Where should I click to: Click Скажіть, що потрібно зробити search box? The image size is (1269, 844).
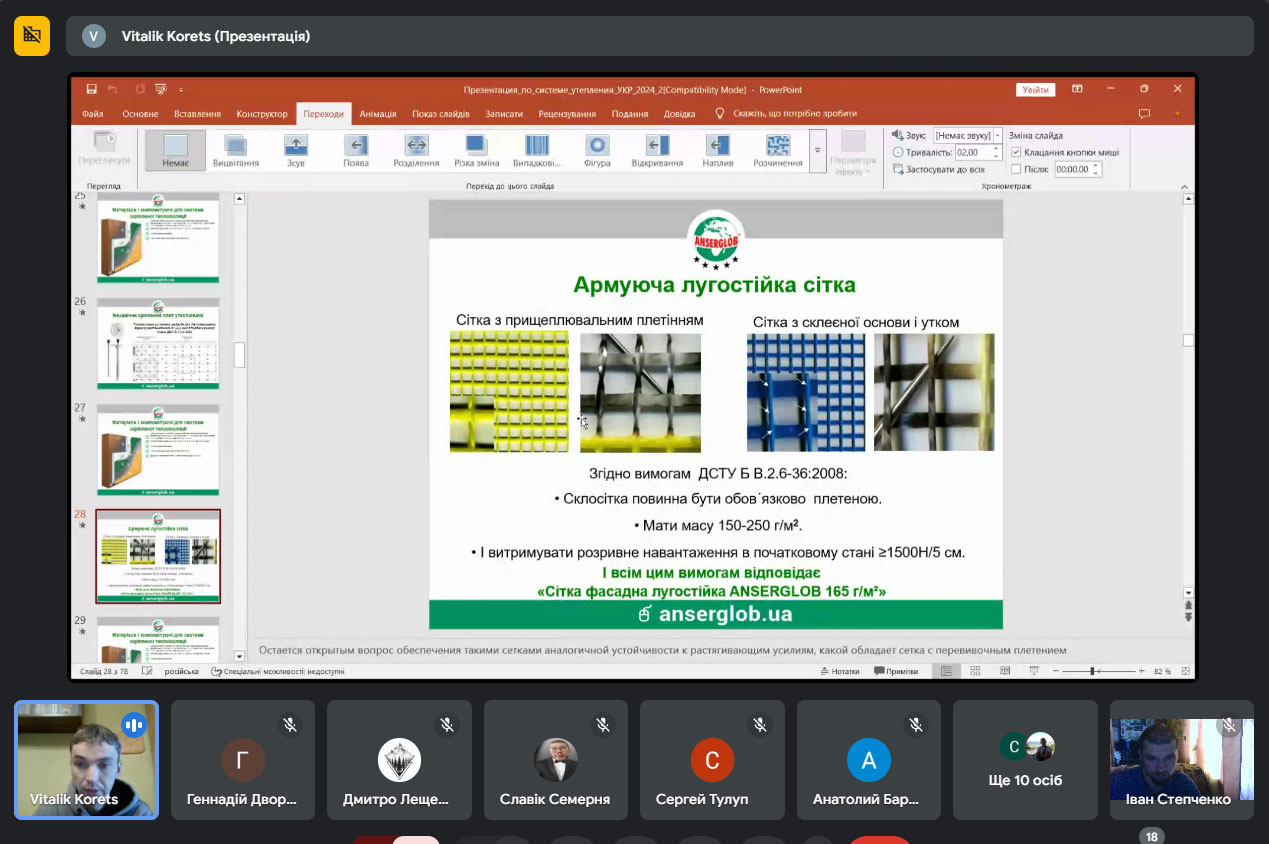point(786,114)
